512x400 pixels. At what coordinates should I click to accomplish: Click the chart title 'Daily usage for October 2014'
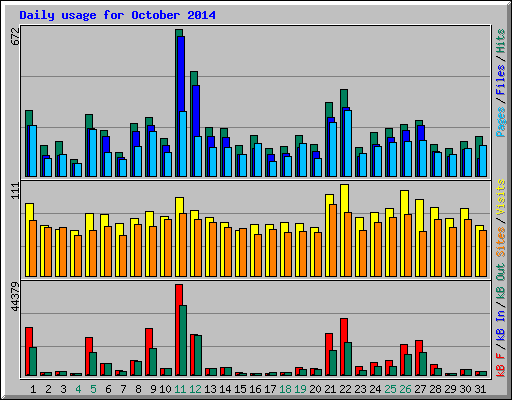point(117,15)
